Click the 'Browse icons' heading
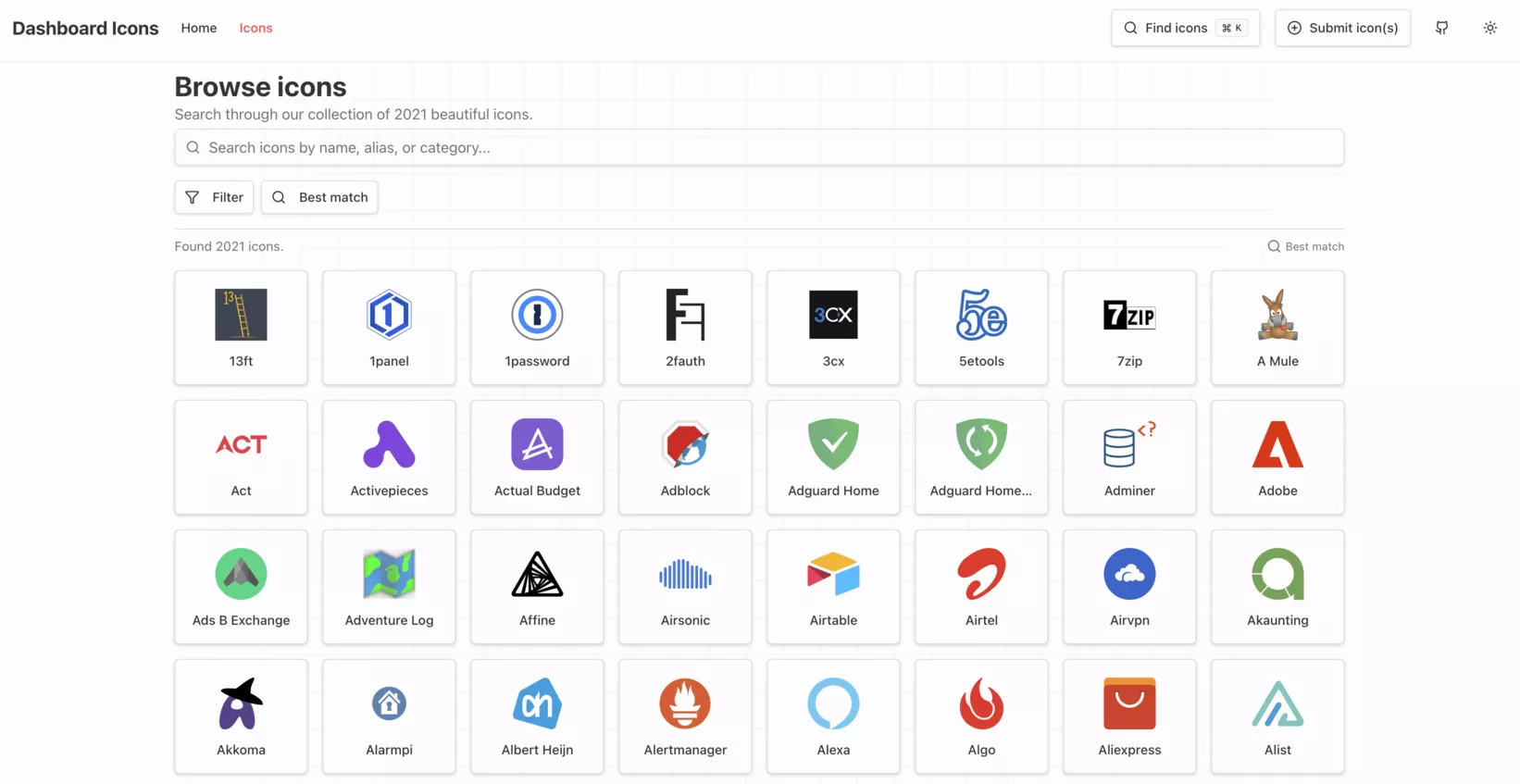 point(260,86)
